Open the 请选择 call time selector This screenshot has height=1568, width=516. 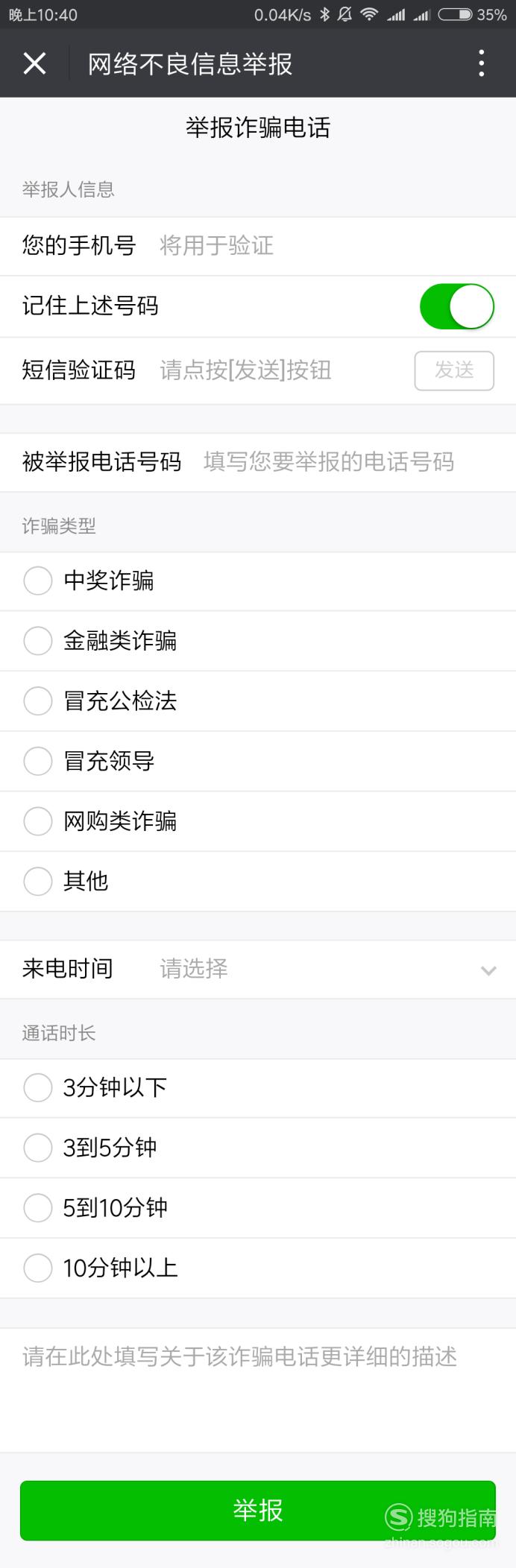194,969
